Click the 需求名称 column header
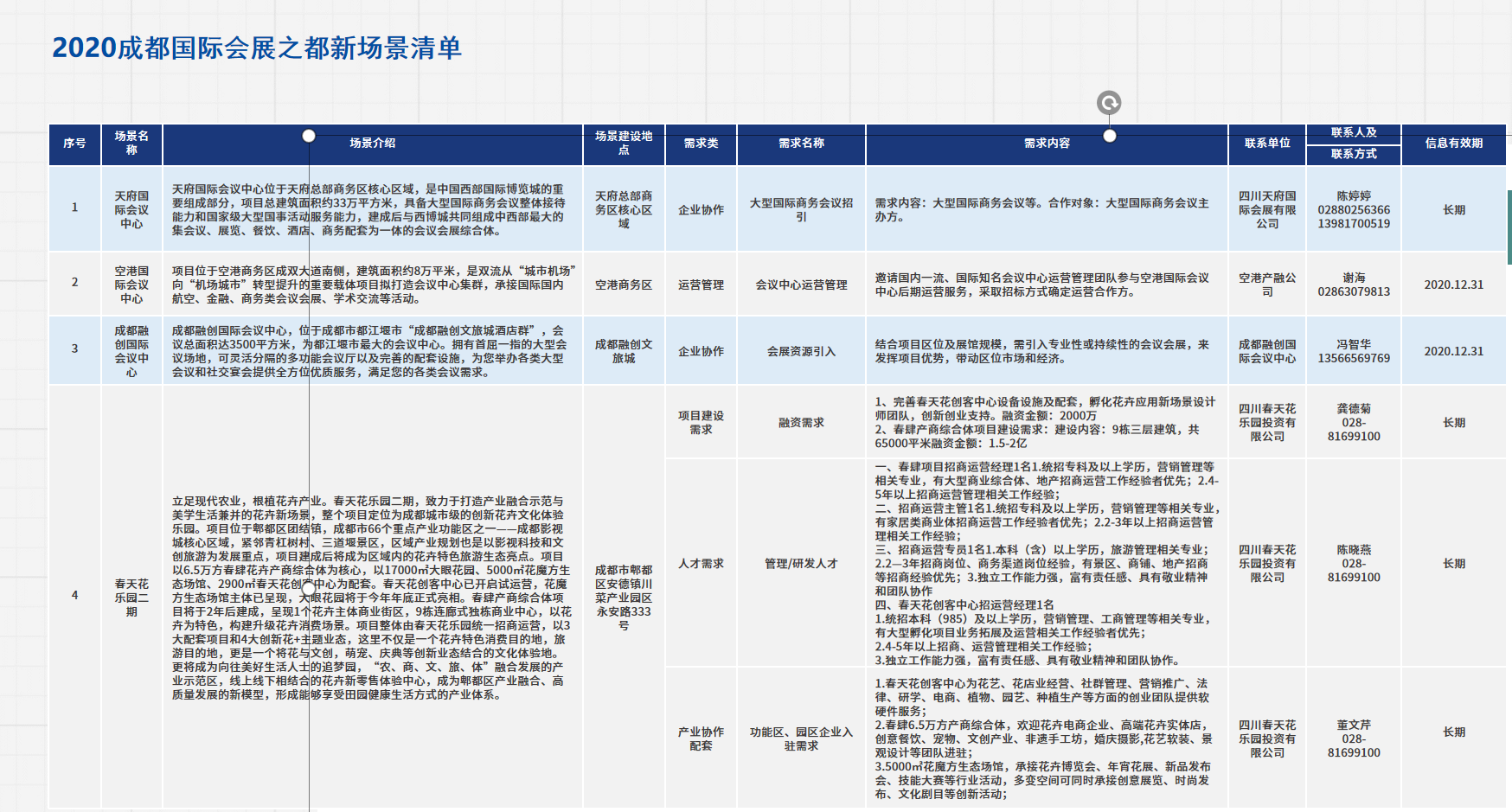Image resolution: width=1512 pixels, height=812 pixels. (801, 144)
